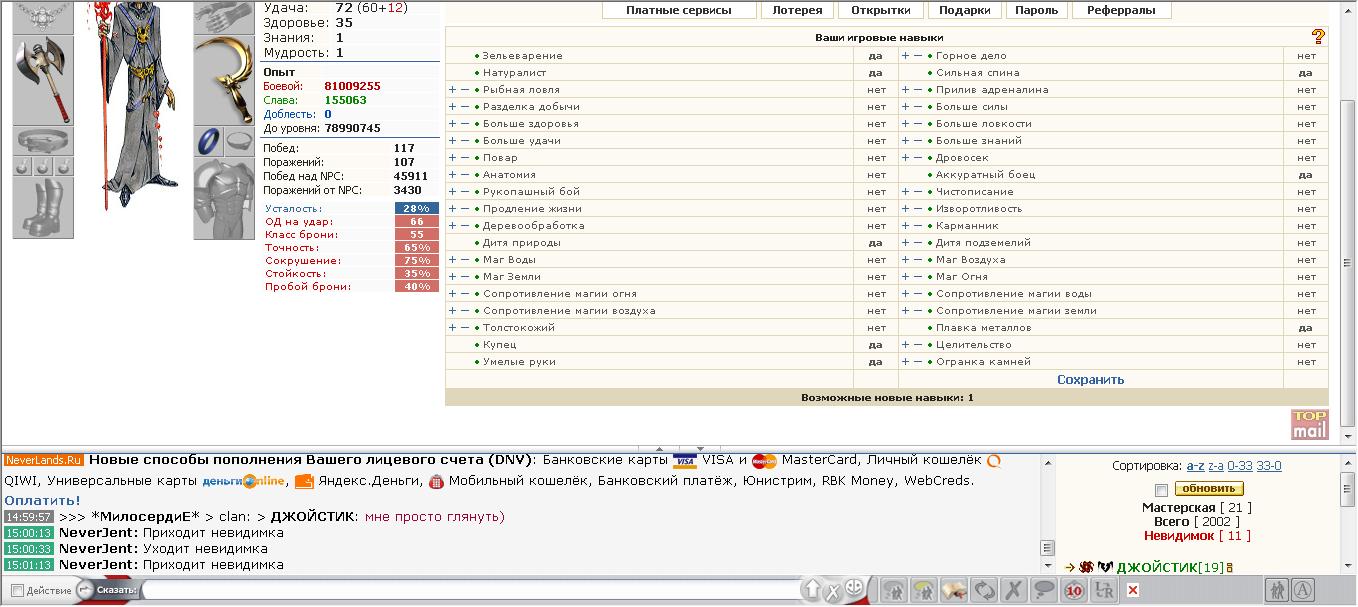This screenshot has width=1358, height=607.
Task: Select the boots equipment slot
Action: 43,207
